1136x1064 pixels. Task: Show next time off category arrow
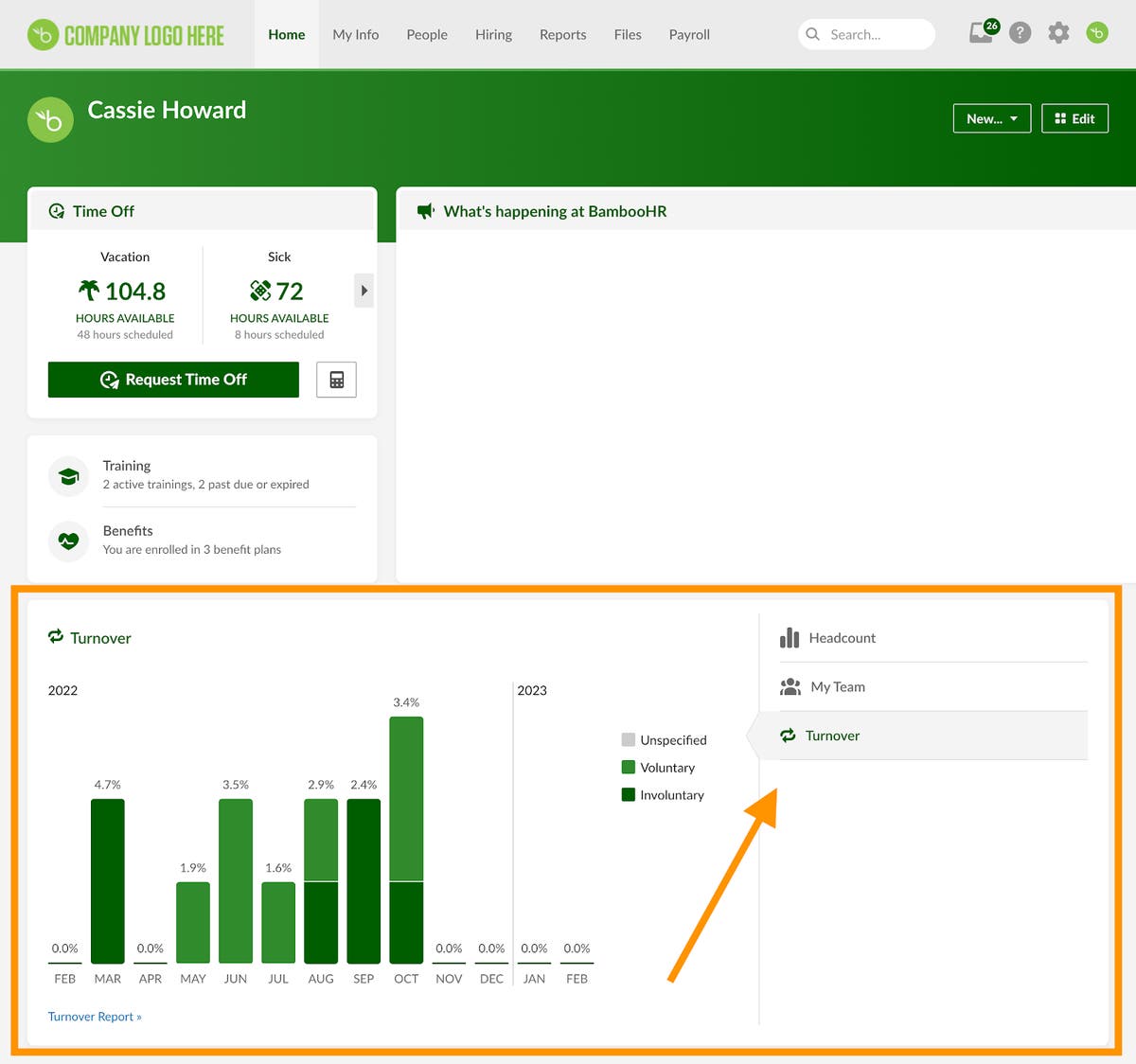point(364,291)
